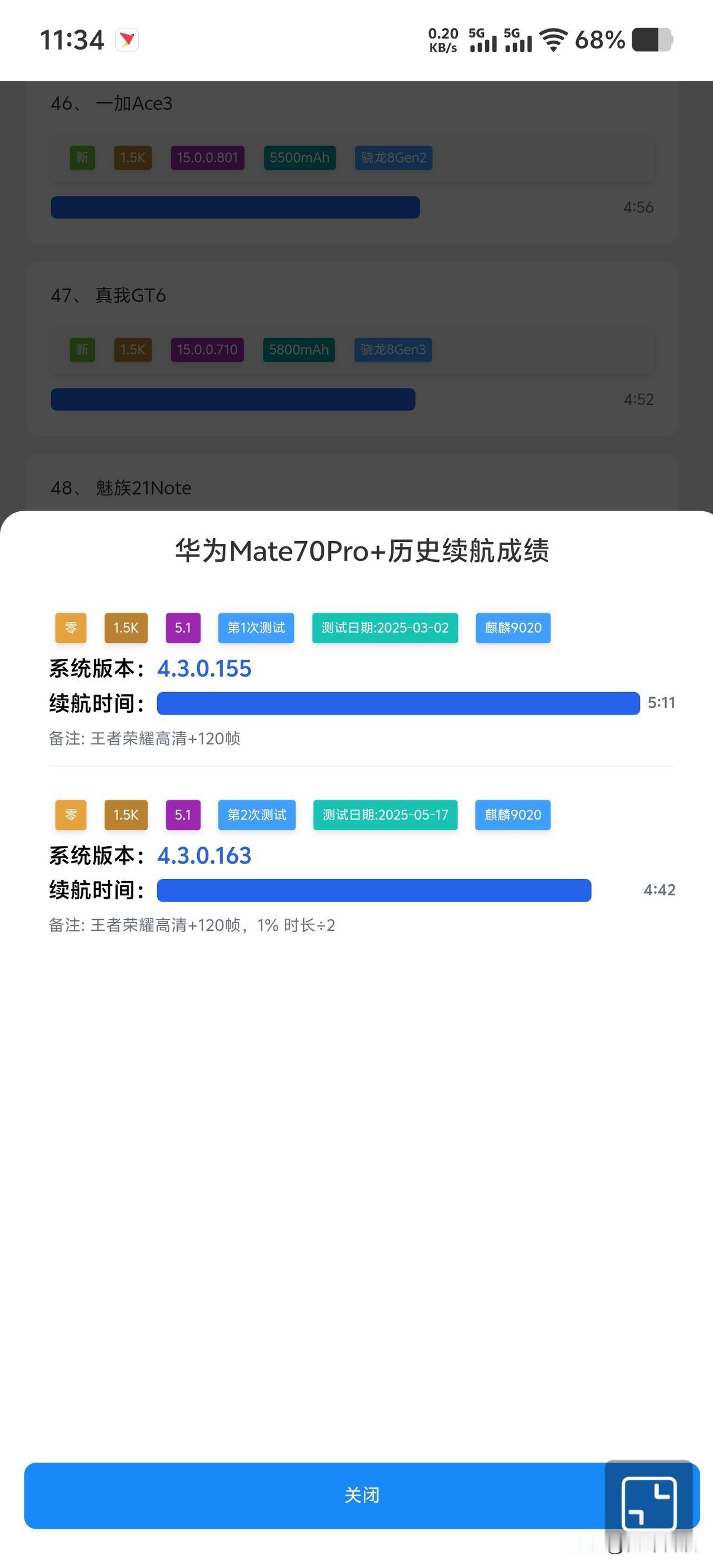Tap the 5.1 tag in first test
Viewport: 713px width, 1568px height.
(x=183, y=628)
